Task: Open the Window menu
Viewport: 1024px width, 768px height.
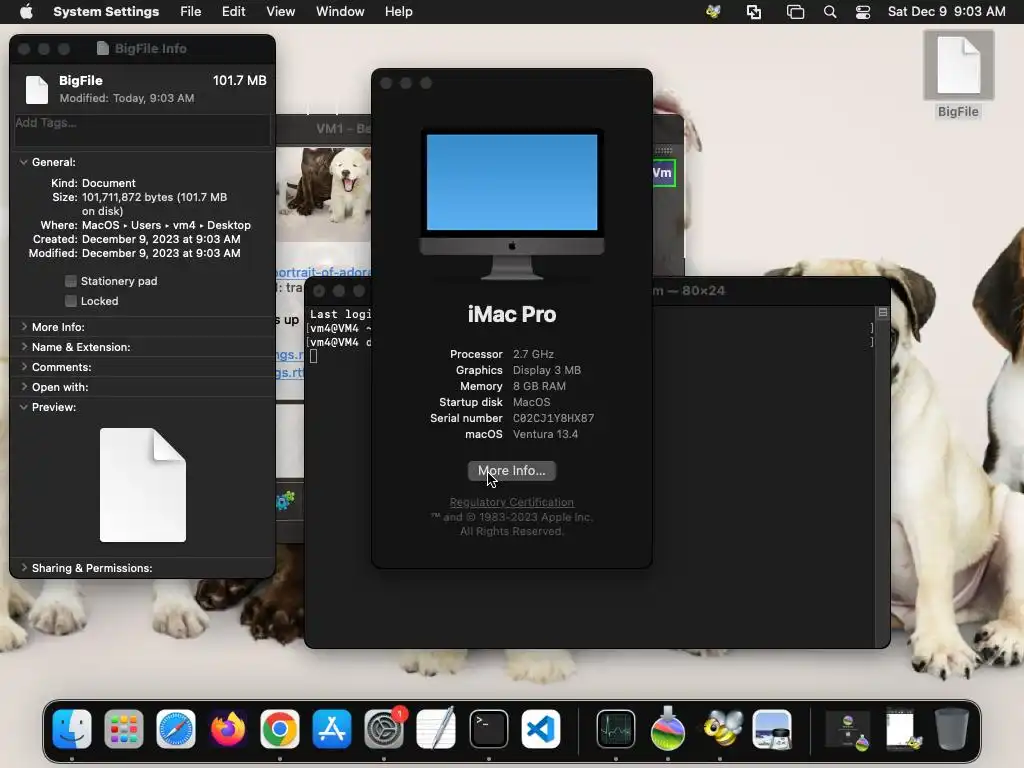Action: click(340, 12)
